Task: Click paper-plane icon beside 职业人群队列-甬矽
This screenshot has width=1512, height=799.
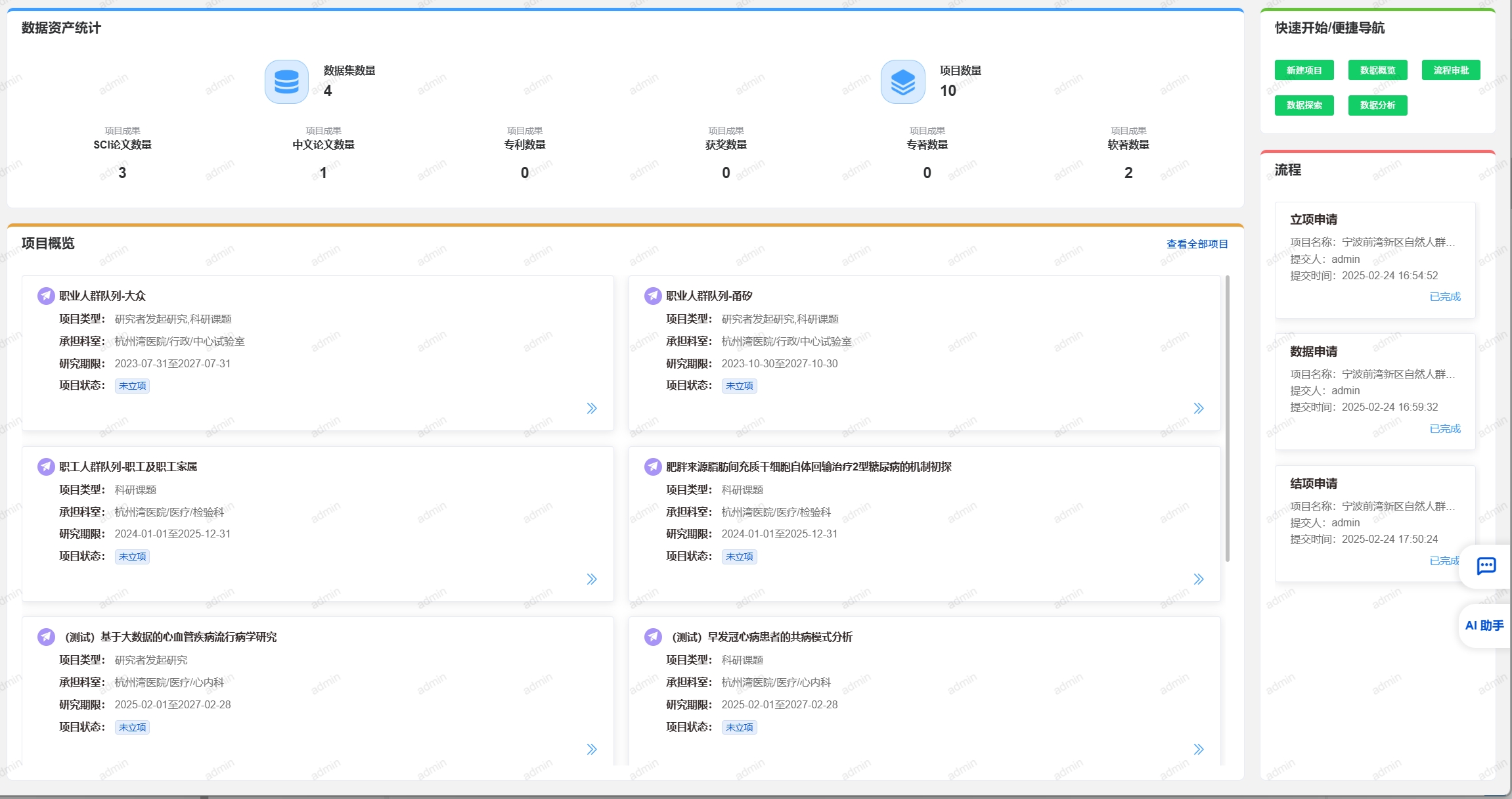Action: [x=653, y=296]
